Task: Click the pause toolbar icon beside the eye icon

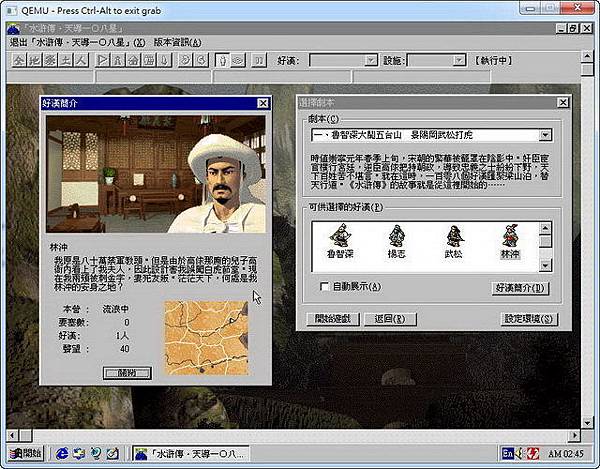Action: (259, 60)
